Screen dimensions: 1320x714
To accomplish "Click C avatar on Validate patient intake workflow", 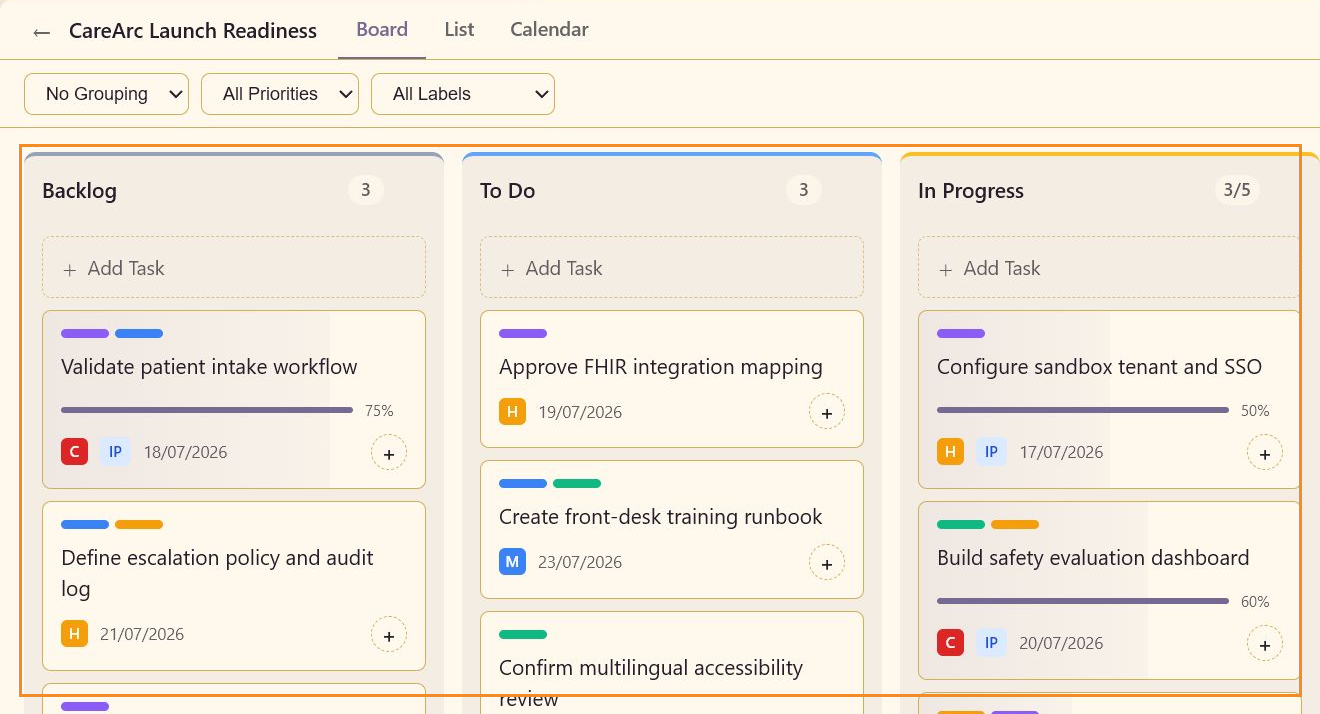I will tap(74, 452).
